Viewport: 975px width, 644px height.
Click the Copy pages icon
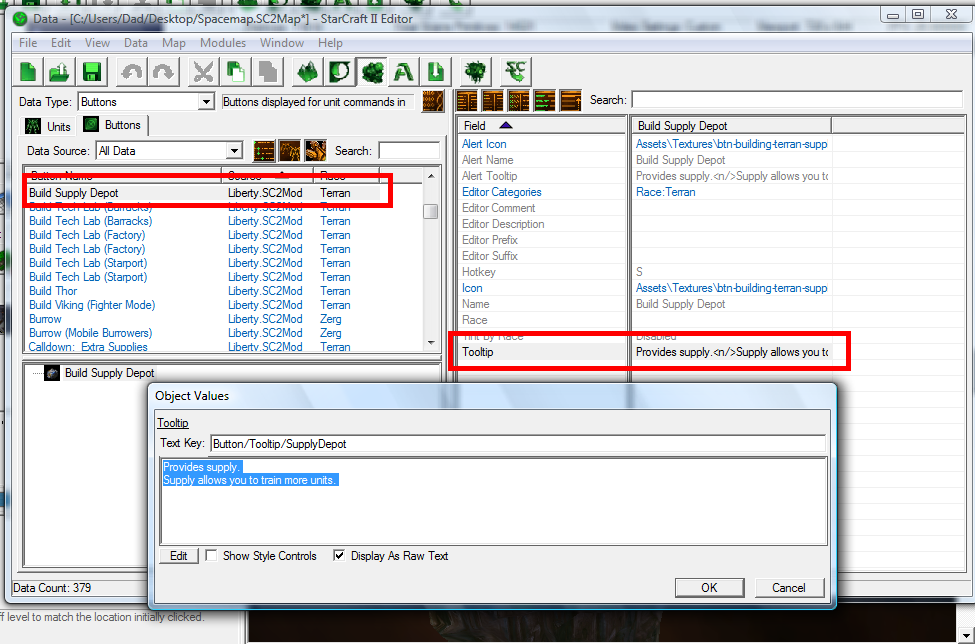pos(235,72)
